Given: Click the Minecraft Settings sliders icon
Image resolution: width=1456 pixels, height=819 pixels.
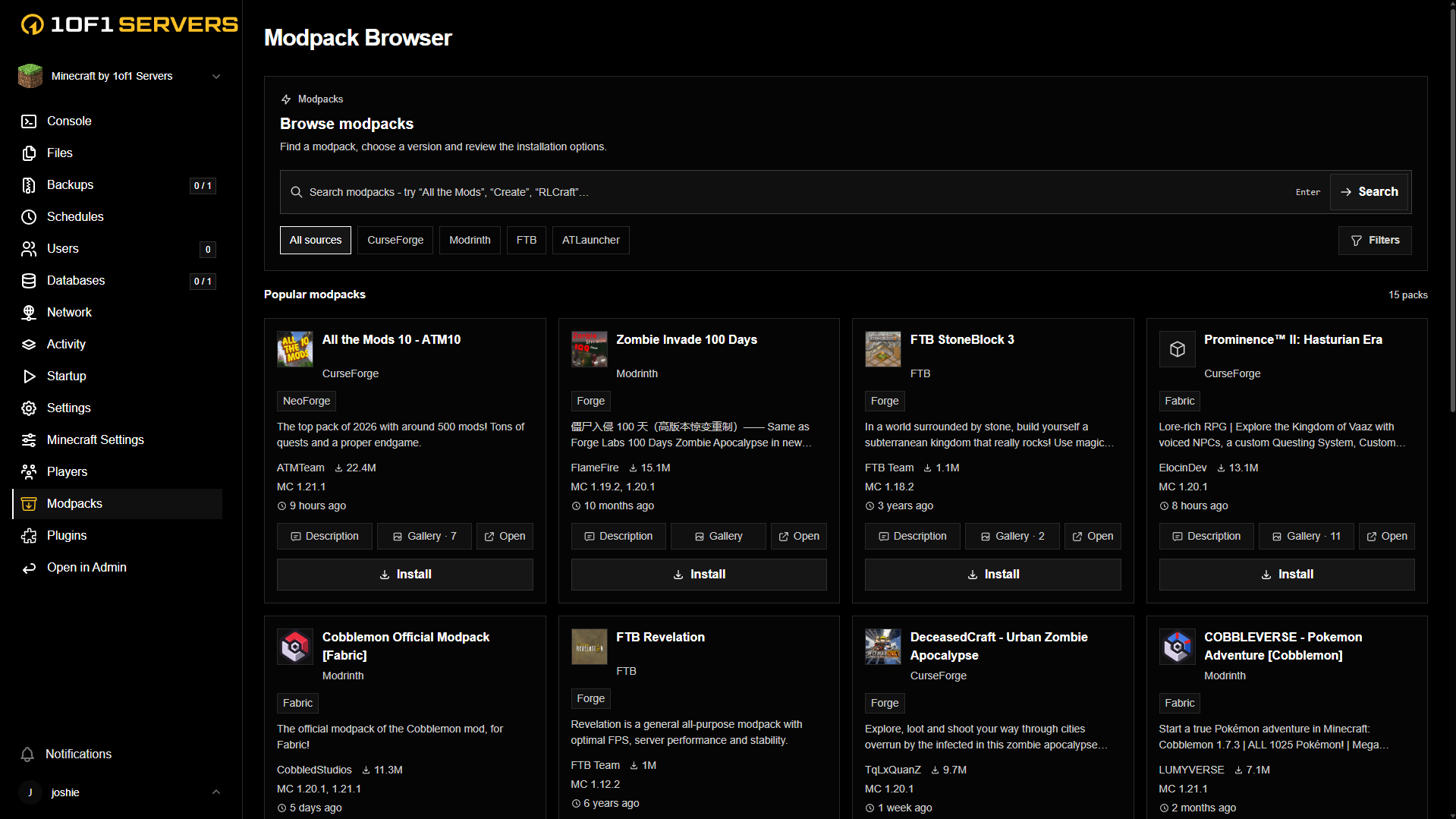Looking at the screenshot, I should (29, 440).
